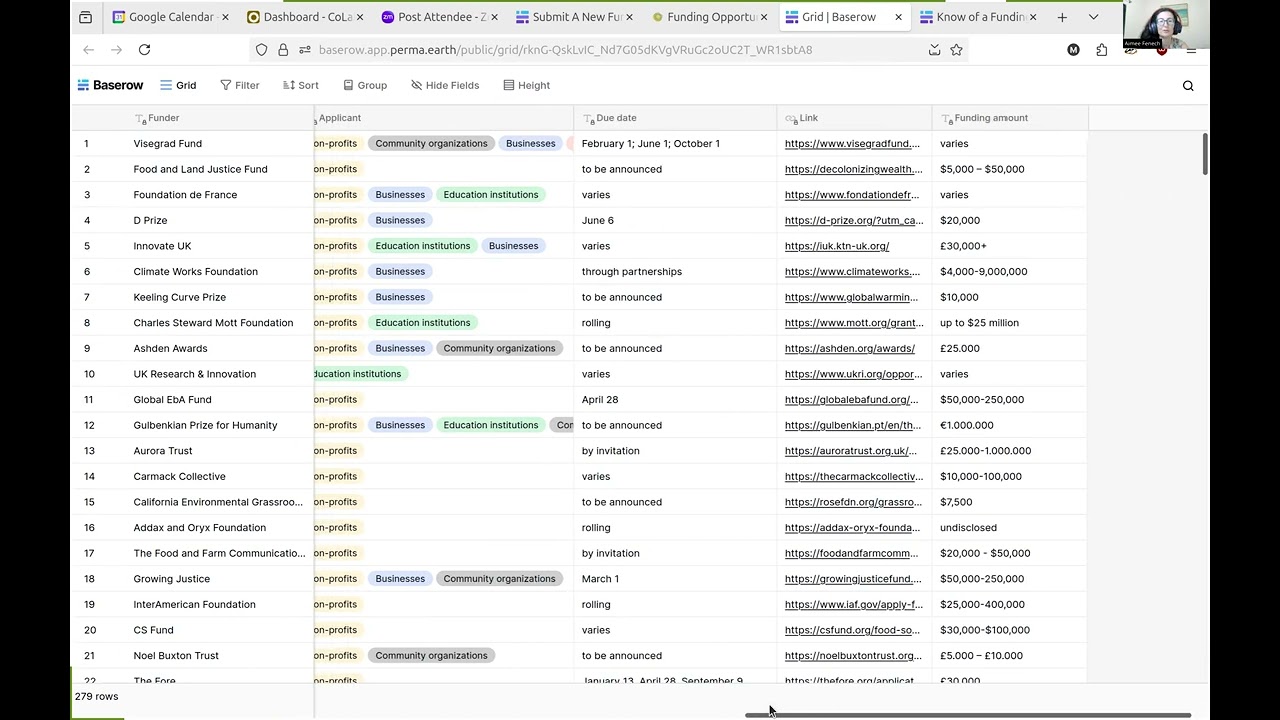Open the climateworks link
This screenshot has width=1280, height=720.
click(852, 272)
